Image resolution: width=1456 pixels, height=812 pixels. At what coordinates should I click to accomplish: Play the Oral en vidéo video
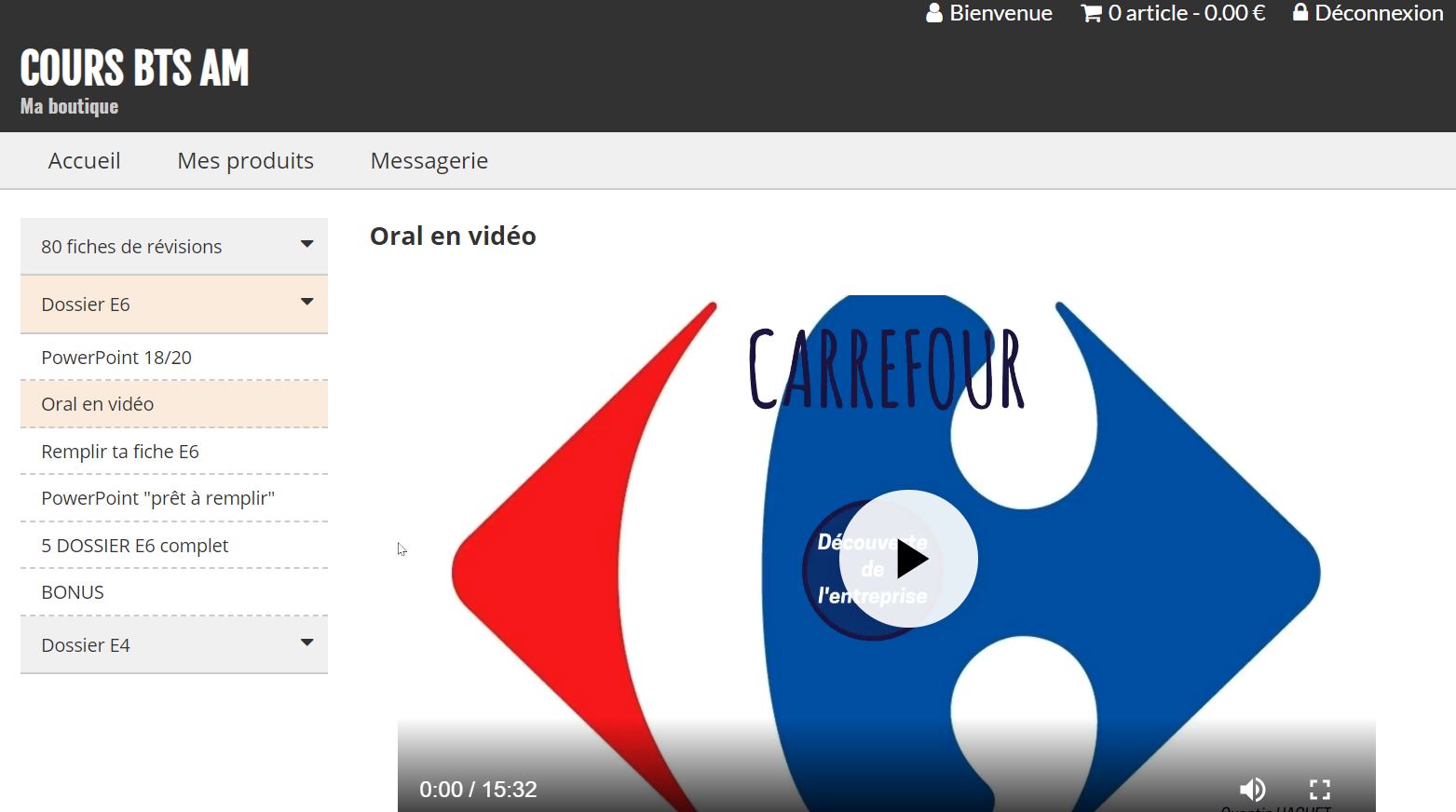[908, 559]
